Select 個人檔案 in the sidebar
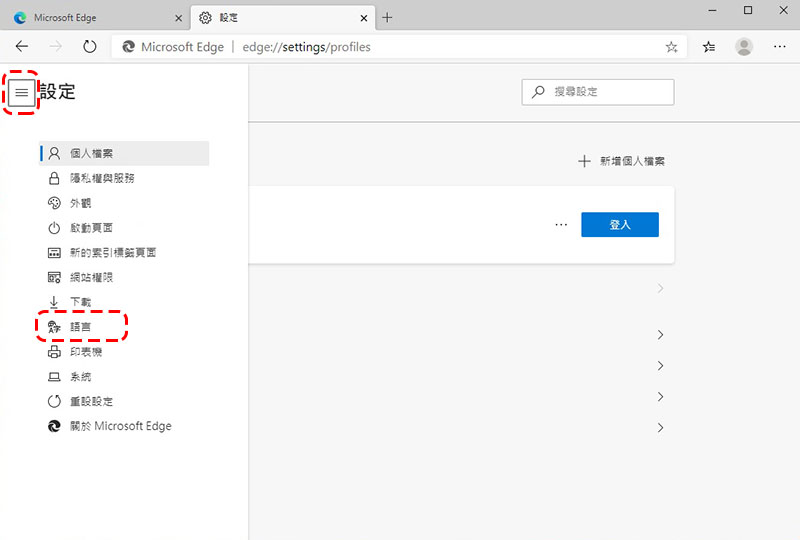The width and height of the screenshot is (800, 540). (124, 153)
